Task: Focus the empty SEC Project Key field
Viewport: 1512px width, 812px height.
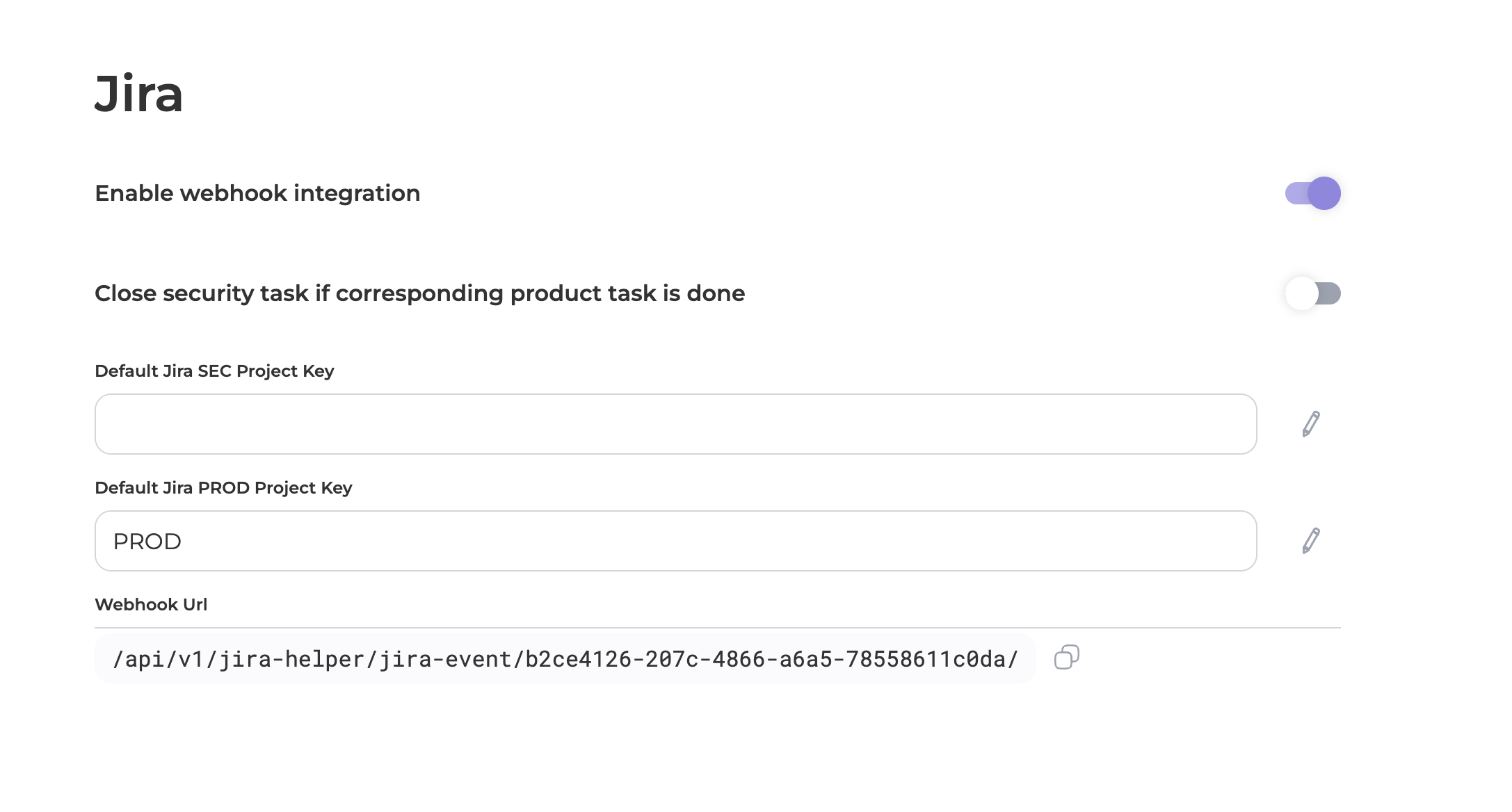Action: pyautogui.click(x=675, y=424)
